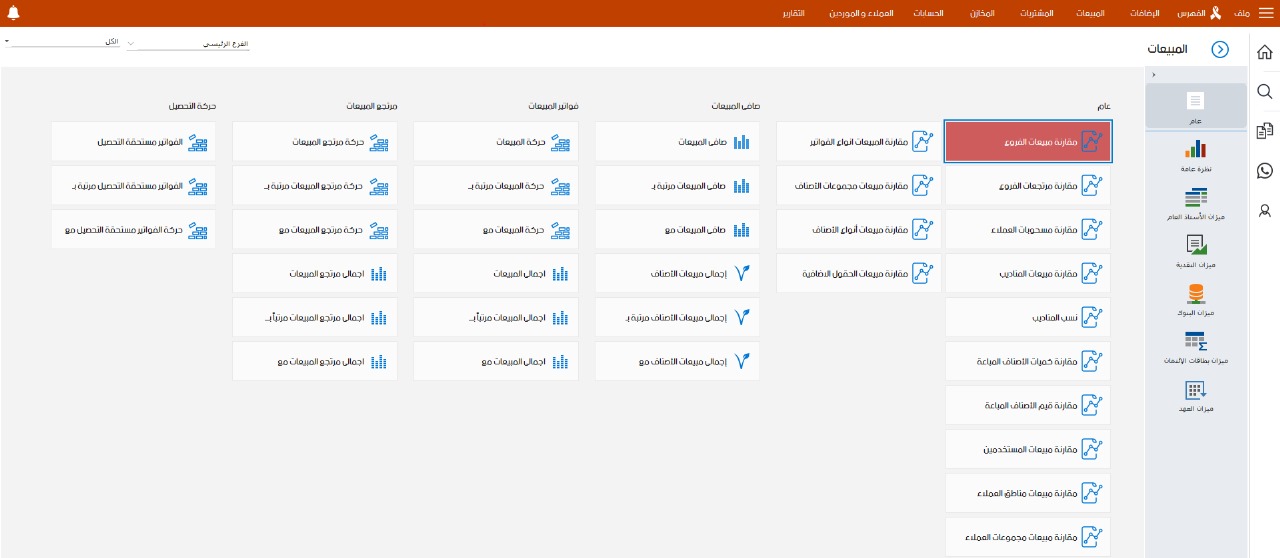
Task: Select the highlighted مقارنة مبيعات الفروع tile
Action: [1027, 142]
